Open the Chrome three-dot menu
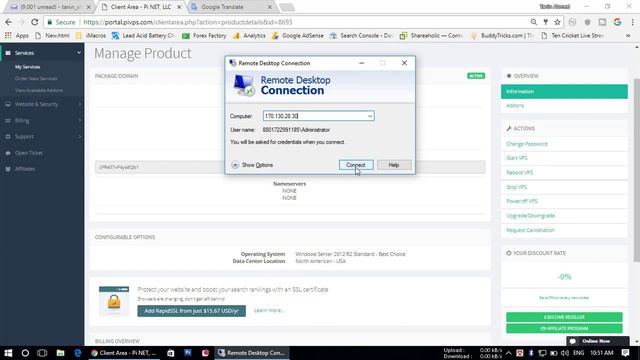The height and width of the screenshot is (360, 640). coord(632,22)
